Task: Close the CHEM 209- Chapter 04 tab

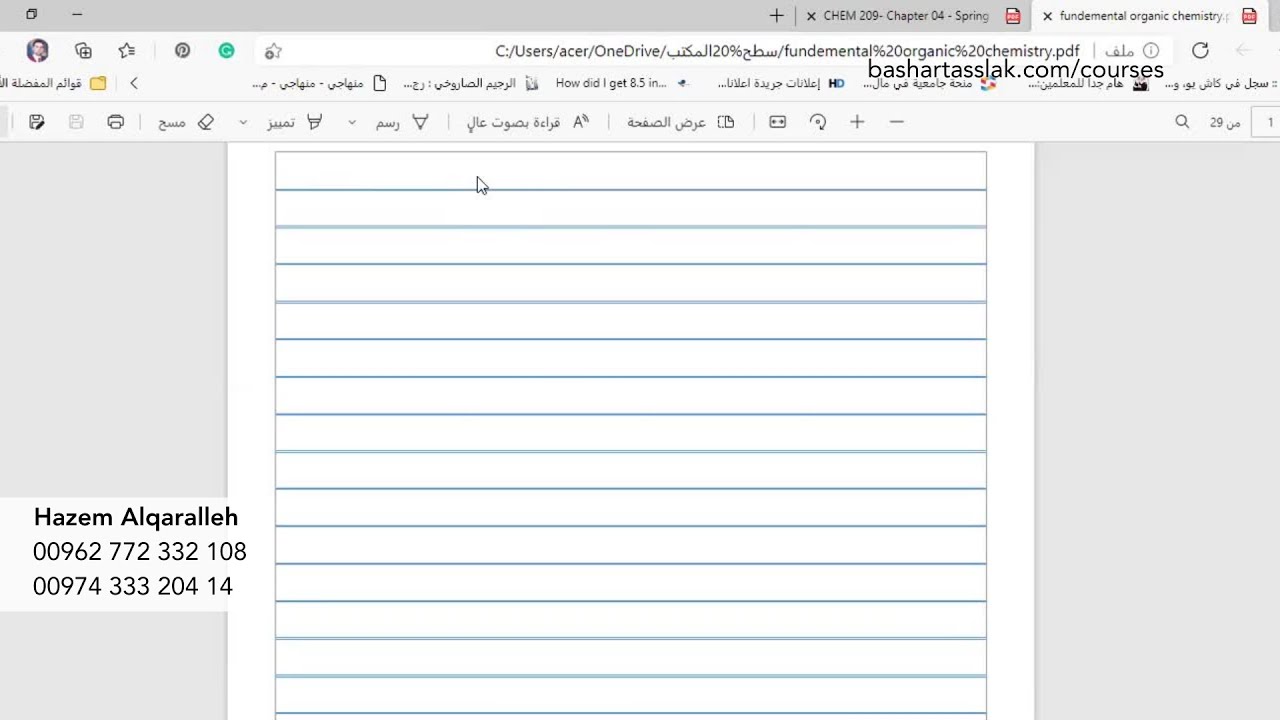Action: click(x=811, y=16)
